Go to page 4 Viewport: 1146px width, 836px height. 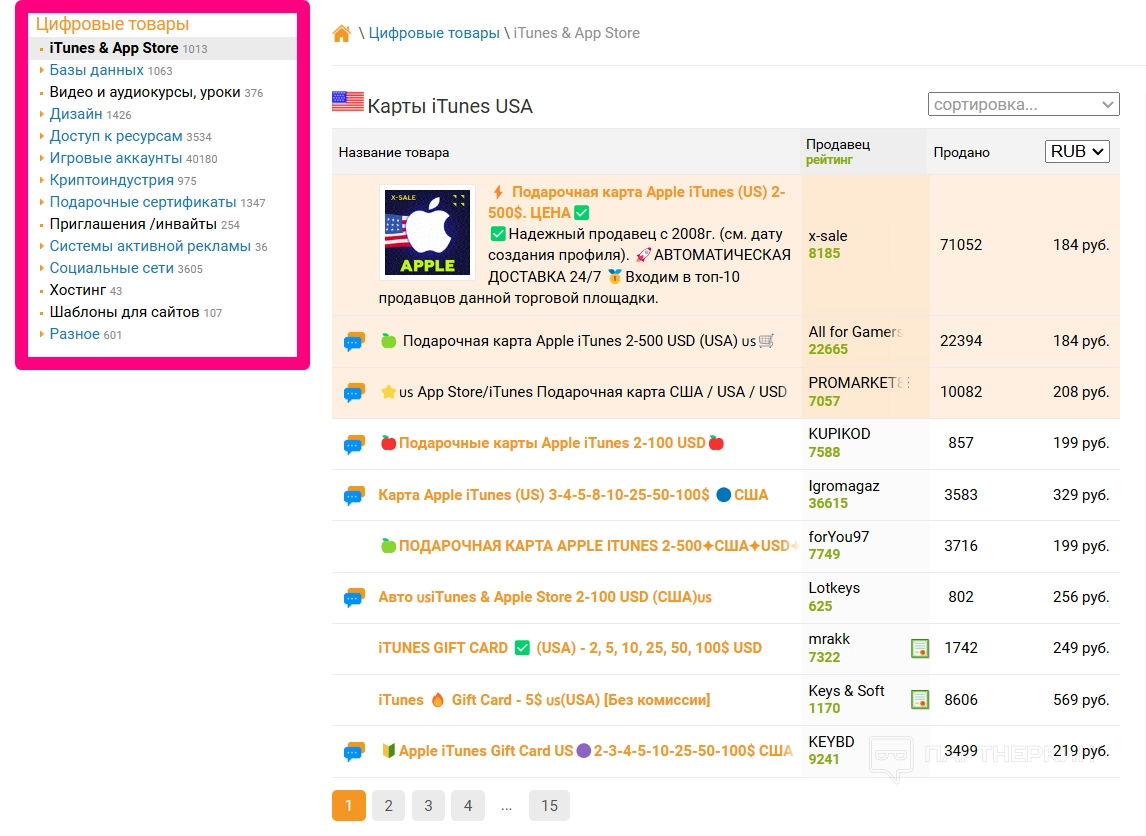[x=468, y=805]
